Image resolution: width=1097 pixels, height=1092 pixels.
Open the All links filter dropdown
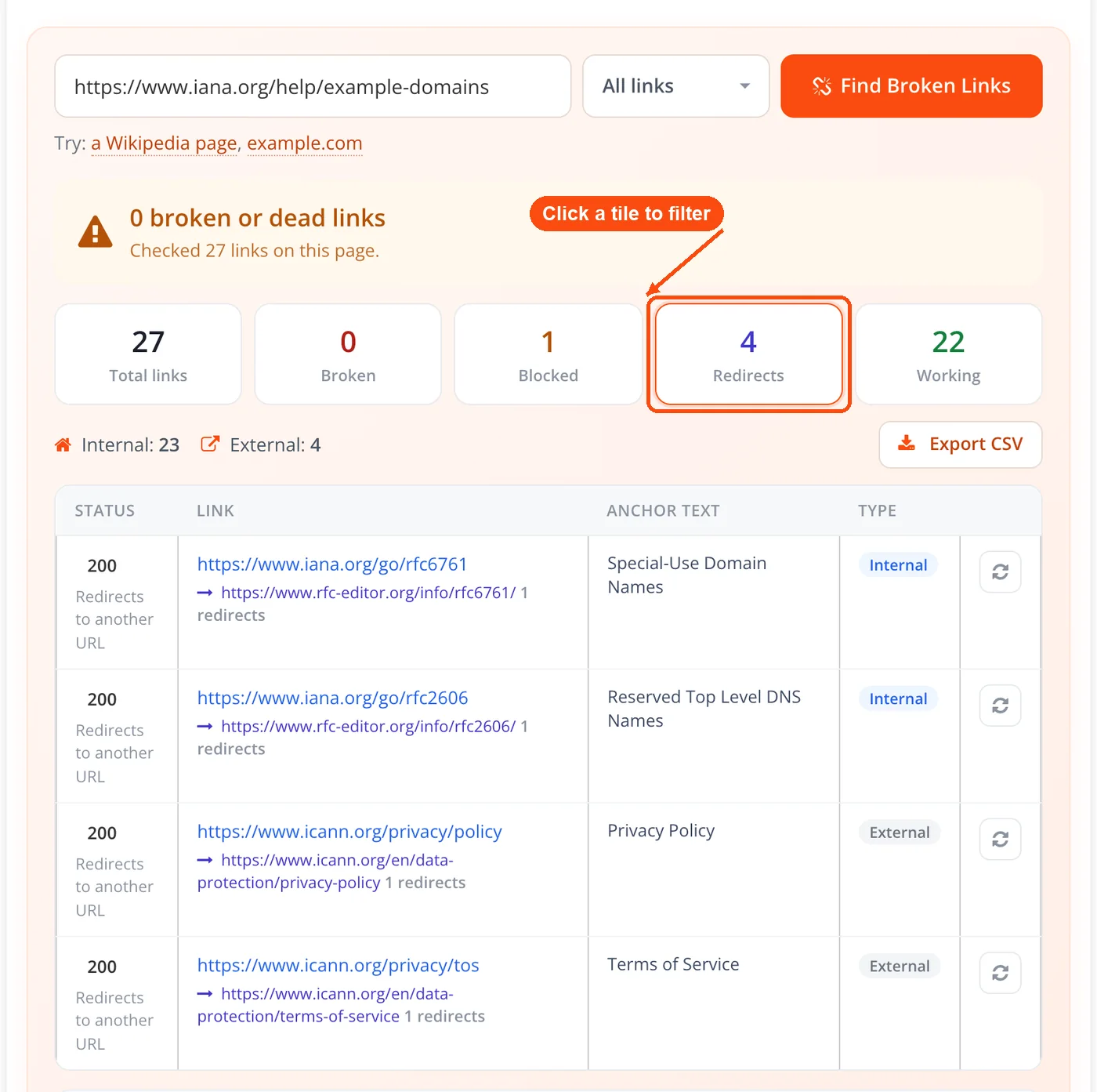click(676, 86)
